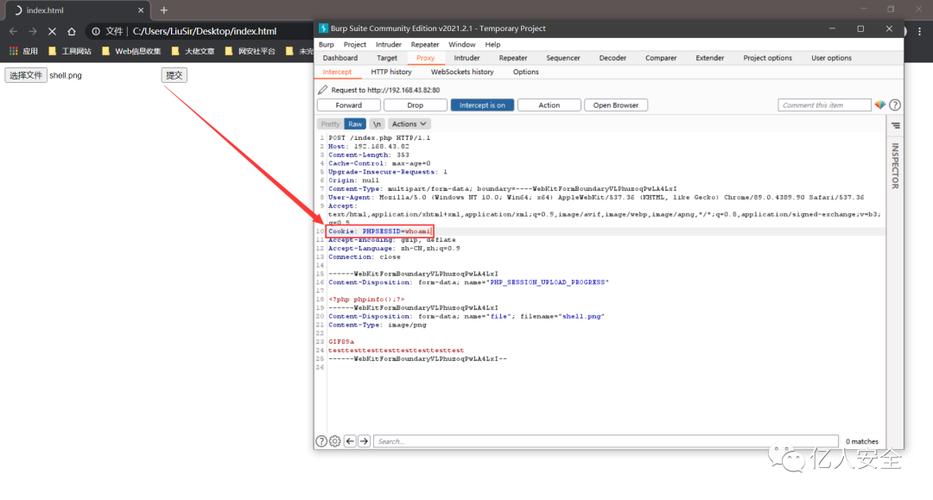
Task: Expand the vertical INSPECTOR side panel
Action: point(895,165)
